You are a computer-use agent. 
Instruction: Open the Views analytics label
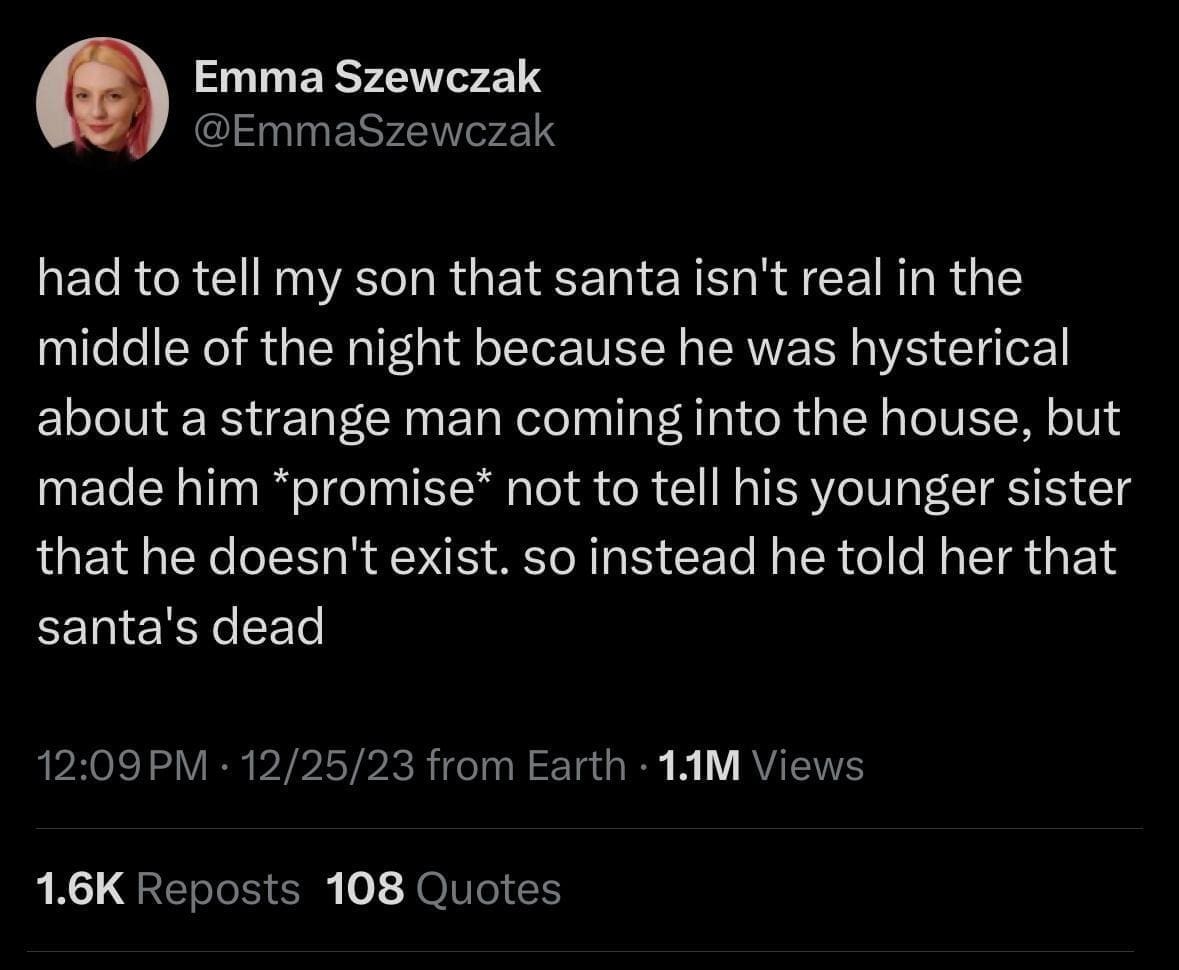(807, 766)
